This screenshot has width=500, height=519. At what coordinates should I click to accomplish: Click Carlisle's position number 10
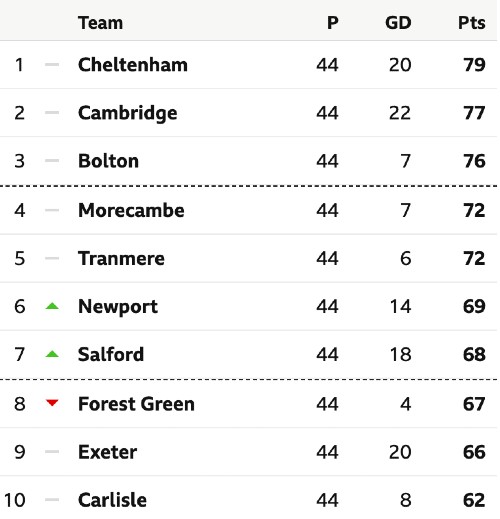coord(15,500)
